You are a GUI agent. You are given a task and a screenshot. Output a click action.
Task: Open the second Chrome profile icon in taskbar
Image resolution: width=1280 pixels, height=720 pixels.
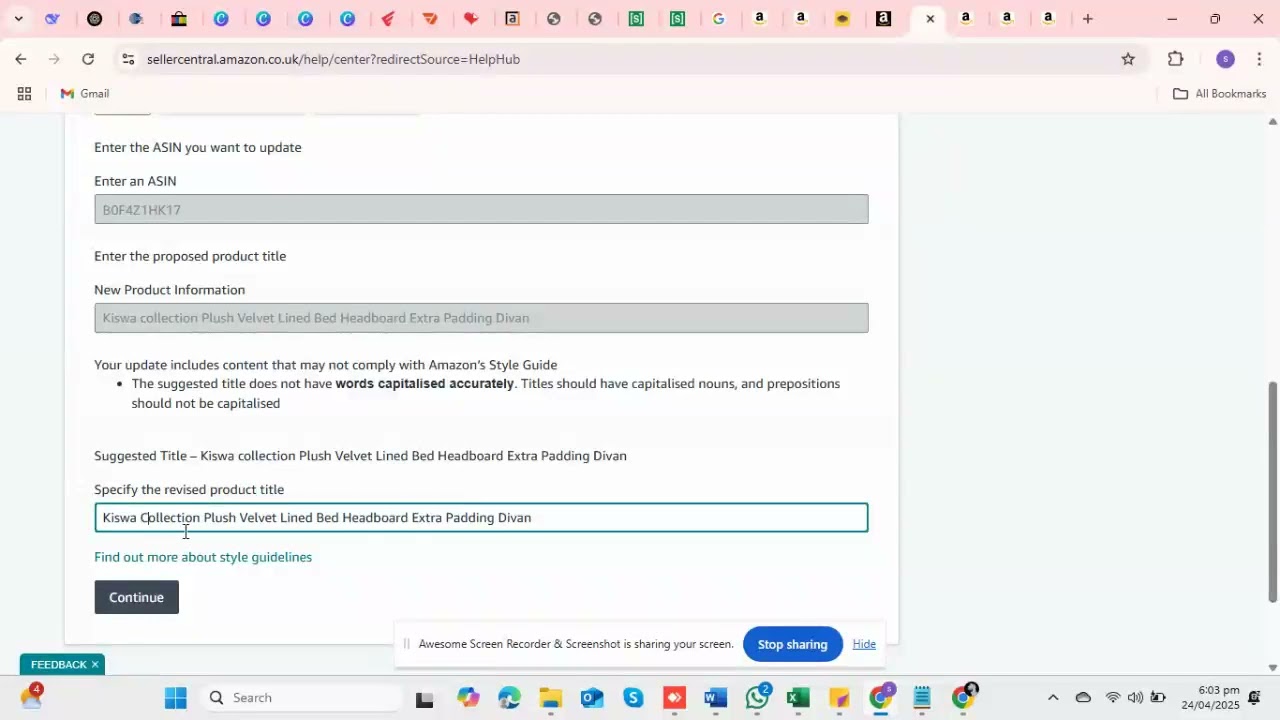(963, 698)
